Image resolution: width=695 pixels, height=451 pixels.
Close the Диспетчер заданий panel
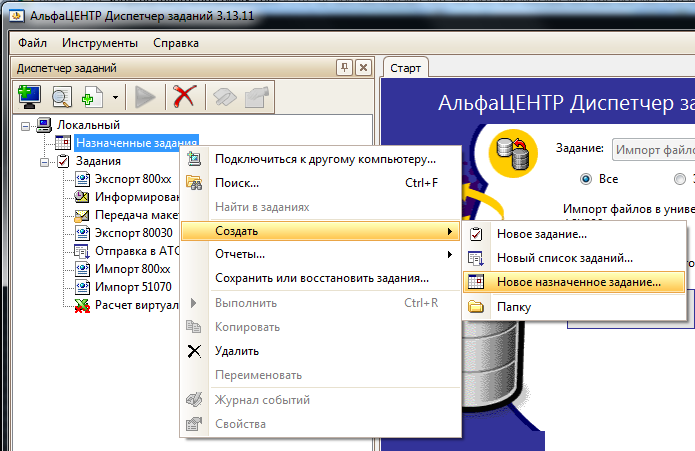tap(363, 68)
